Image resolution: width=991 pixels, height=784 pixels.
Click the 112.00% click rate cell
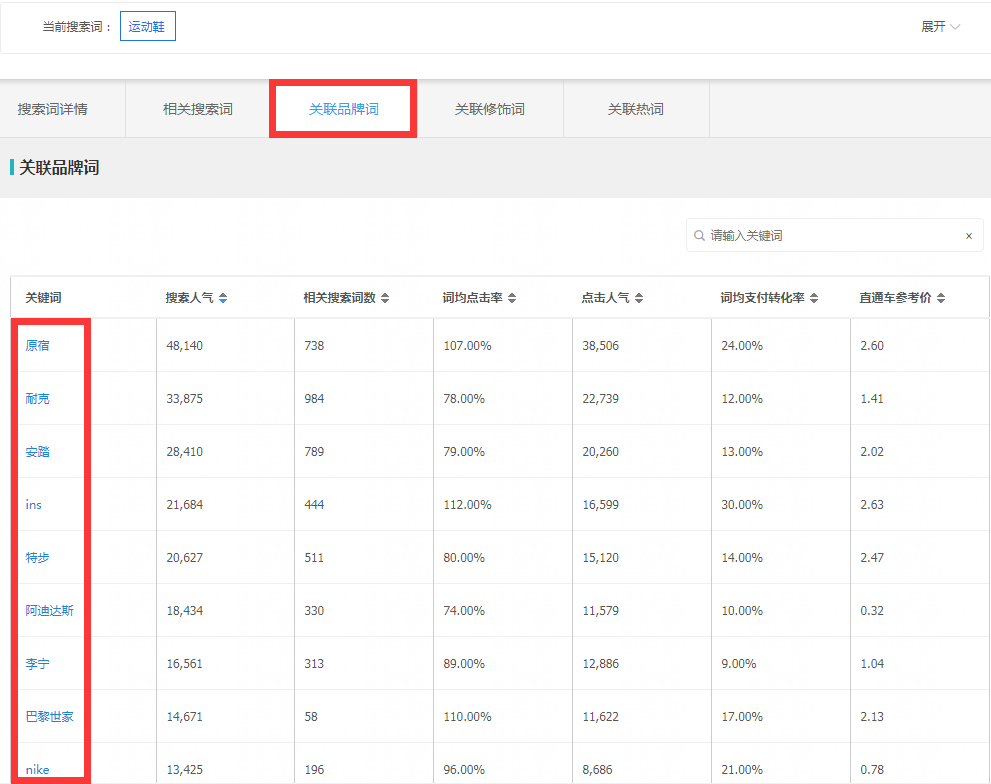click(x=467, y=505)
